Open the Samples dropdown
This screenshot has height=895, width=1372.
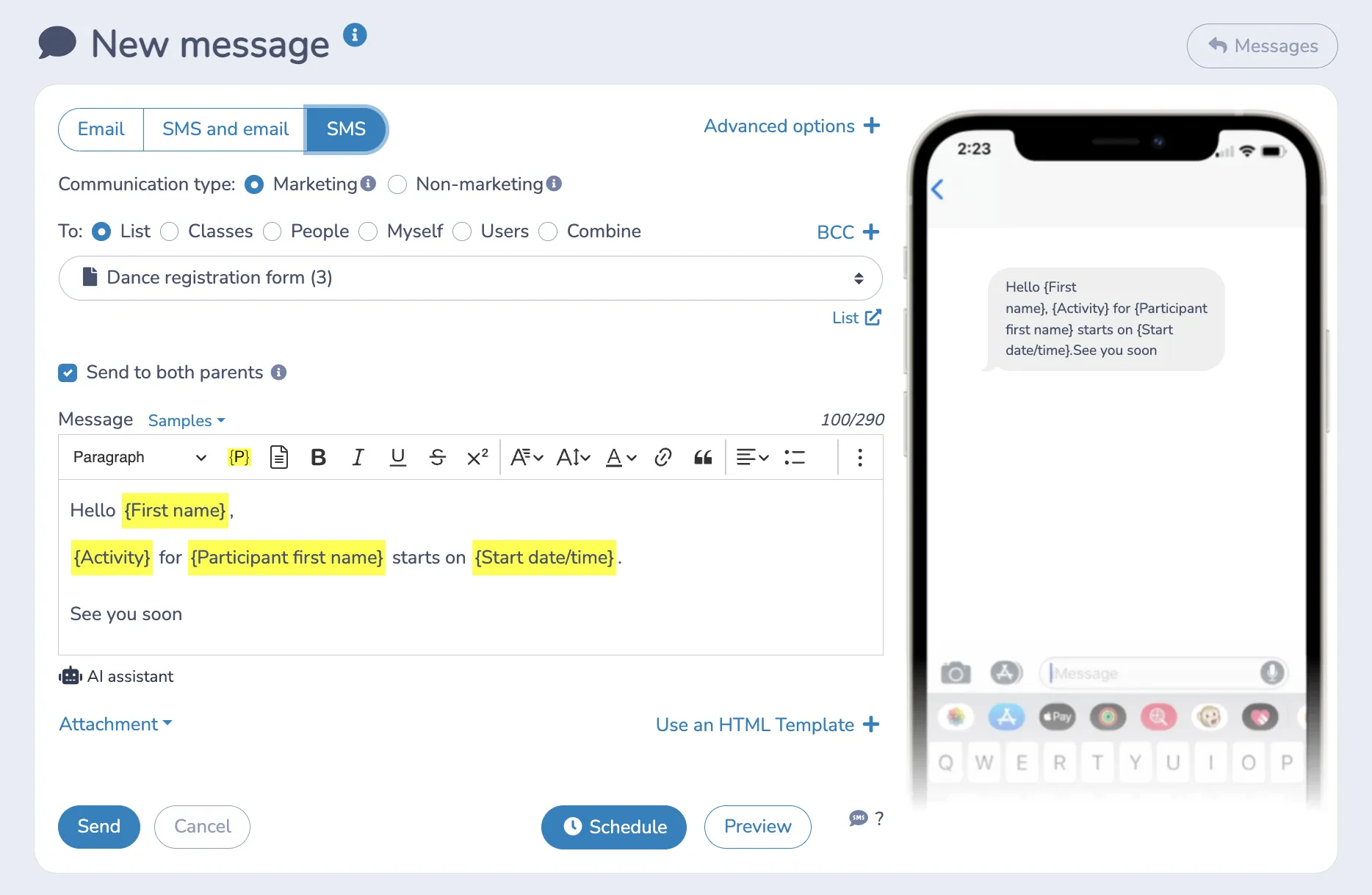click(187, 420)
